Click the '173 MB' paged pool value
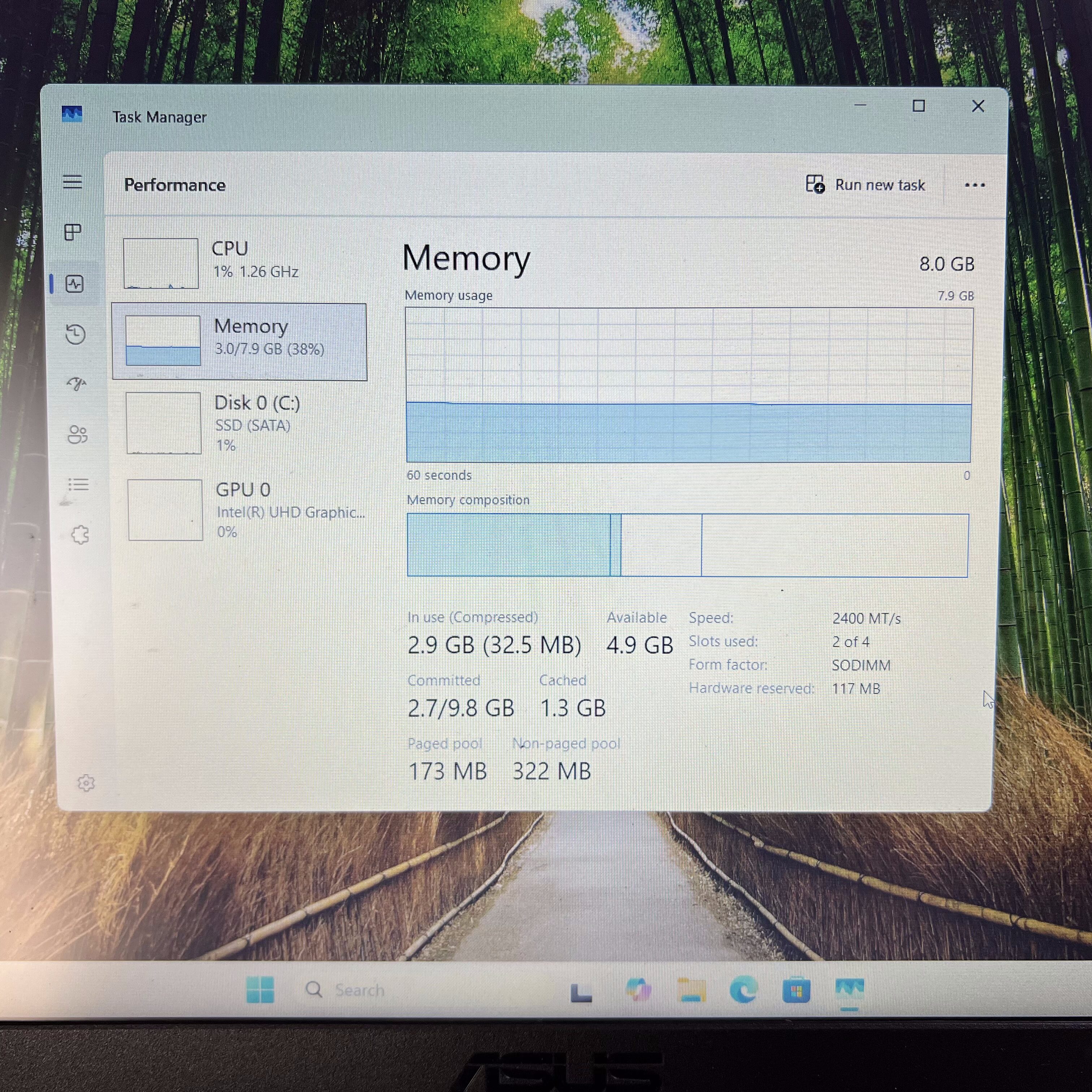Viewport: 1092px width, 1092px height. (x=448, y=772)
